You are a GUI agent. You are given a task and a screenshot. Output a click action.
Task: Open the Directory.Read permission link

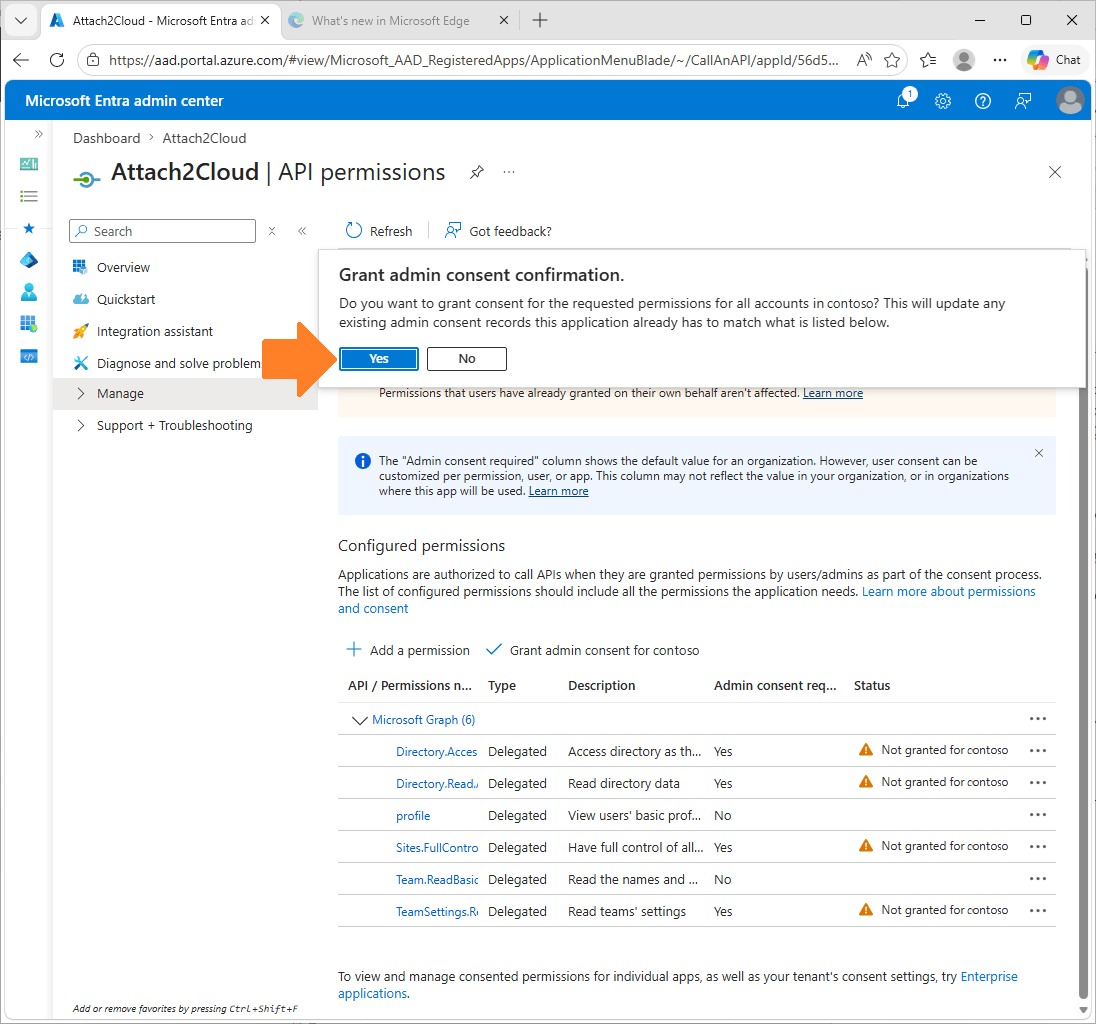point(436,783)
